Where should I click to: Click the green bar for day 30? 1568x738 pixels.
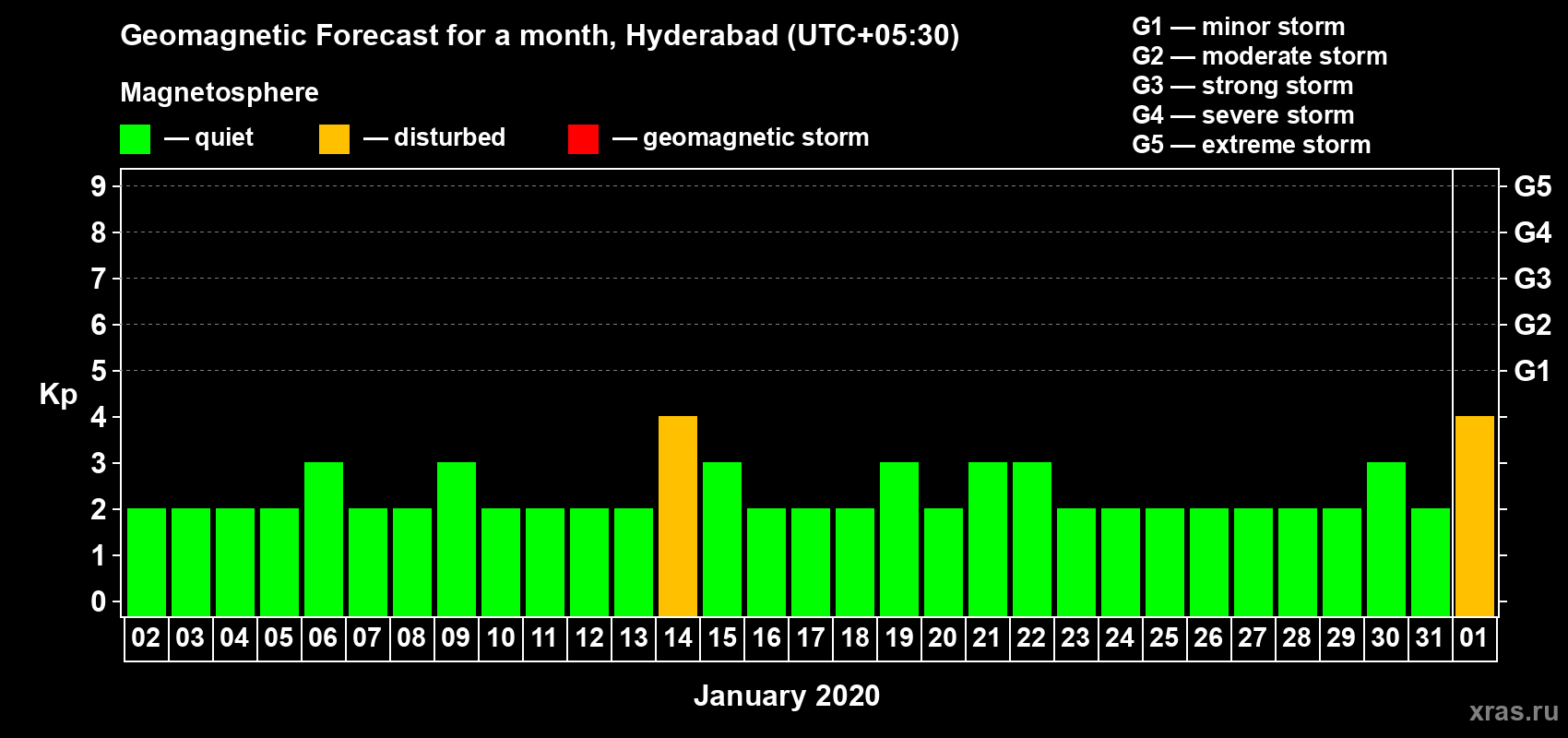pyautogui.click(x=1386, y=540)
